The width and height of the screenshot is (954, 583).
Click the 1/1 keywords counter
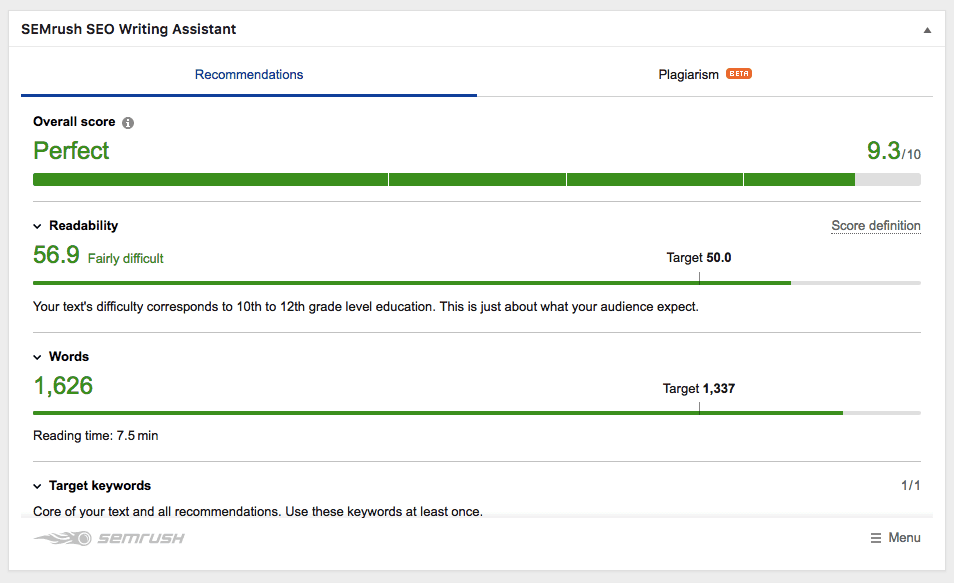[911, 486]
